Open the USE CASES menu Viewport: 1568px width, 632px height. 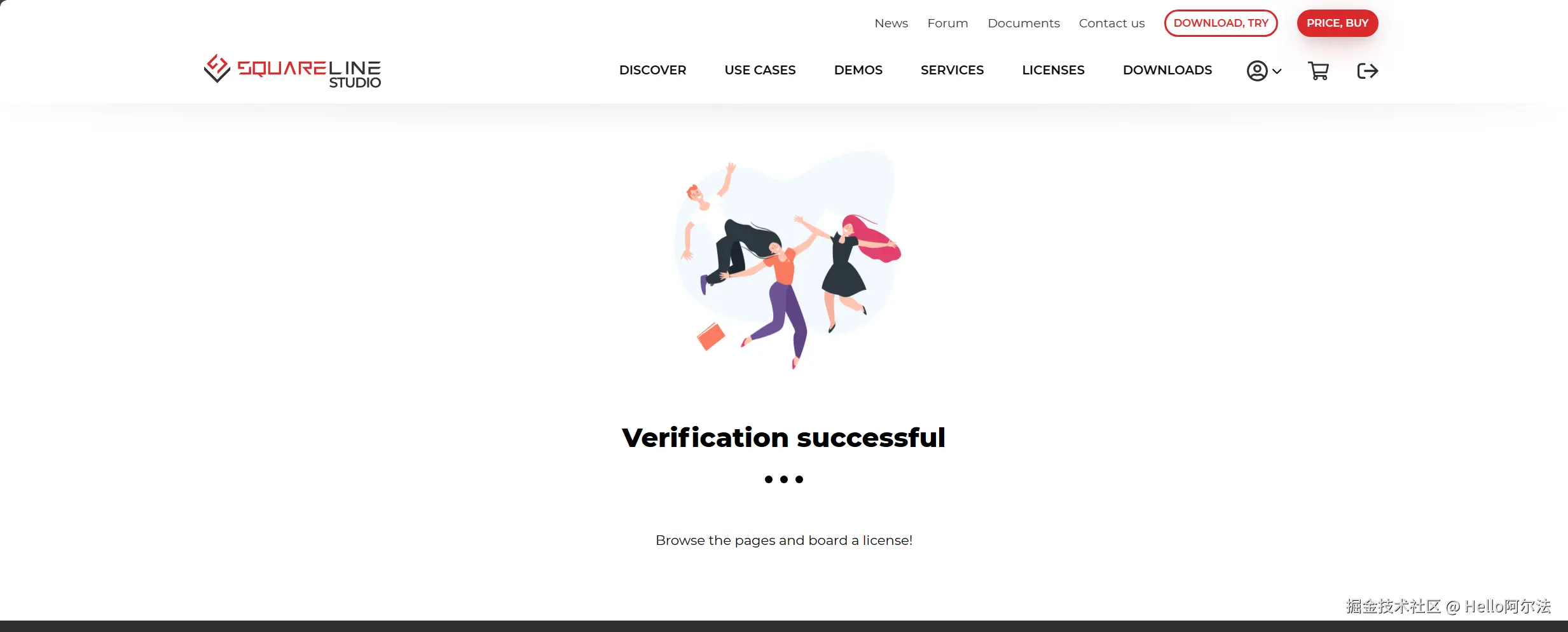tap(760, 70)
